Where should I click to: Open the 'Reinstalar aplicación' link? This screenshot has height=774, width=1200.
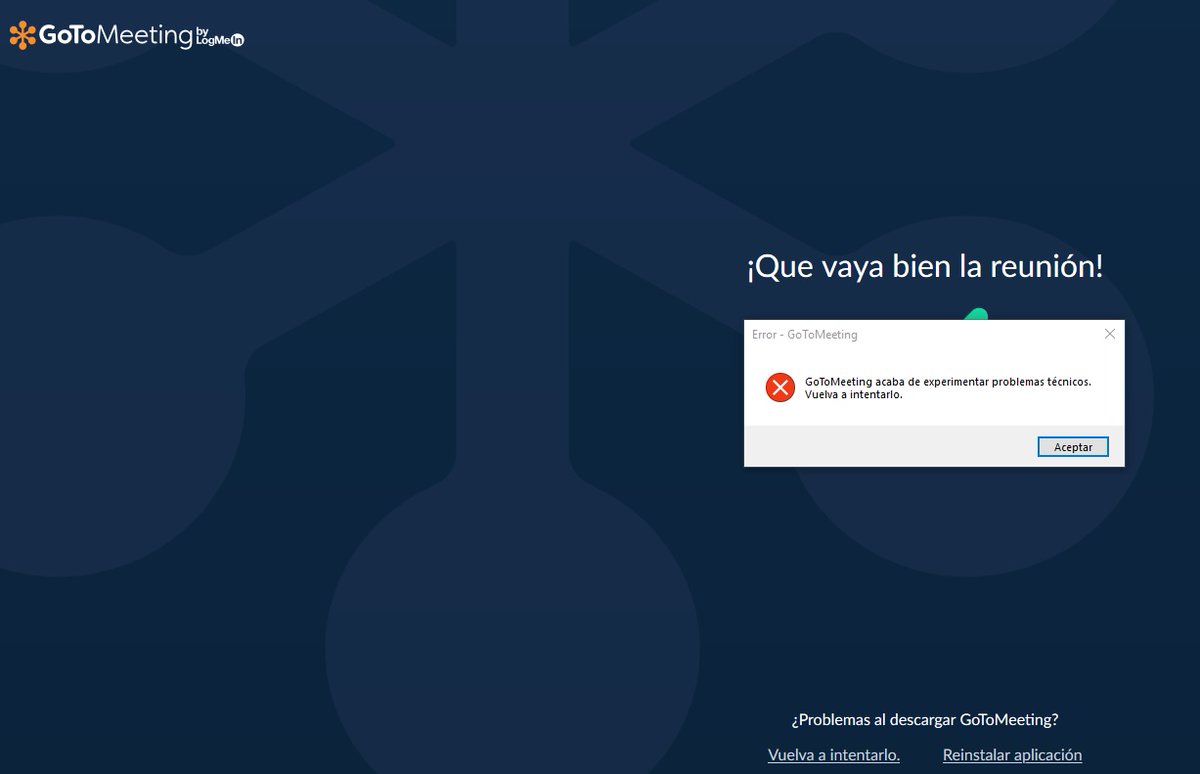click(1012, 755)
